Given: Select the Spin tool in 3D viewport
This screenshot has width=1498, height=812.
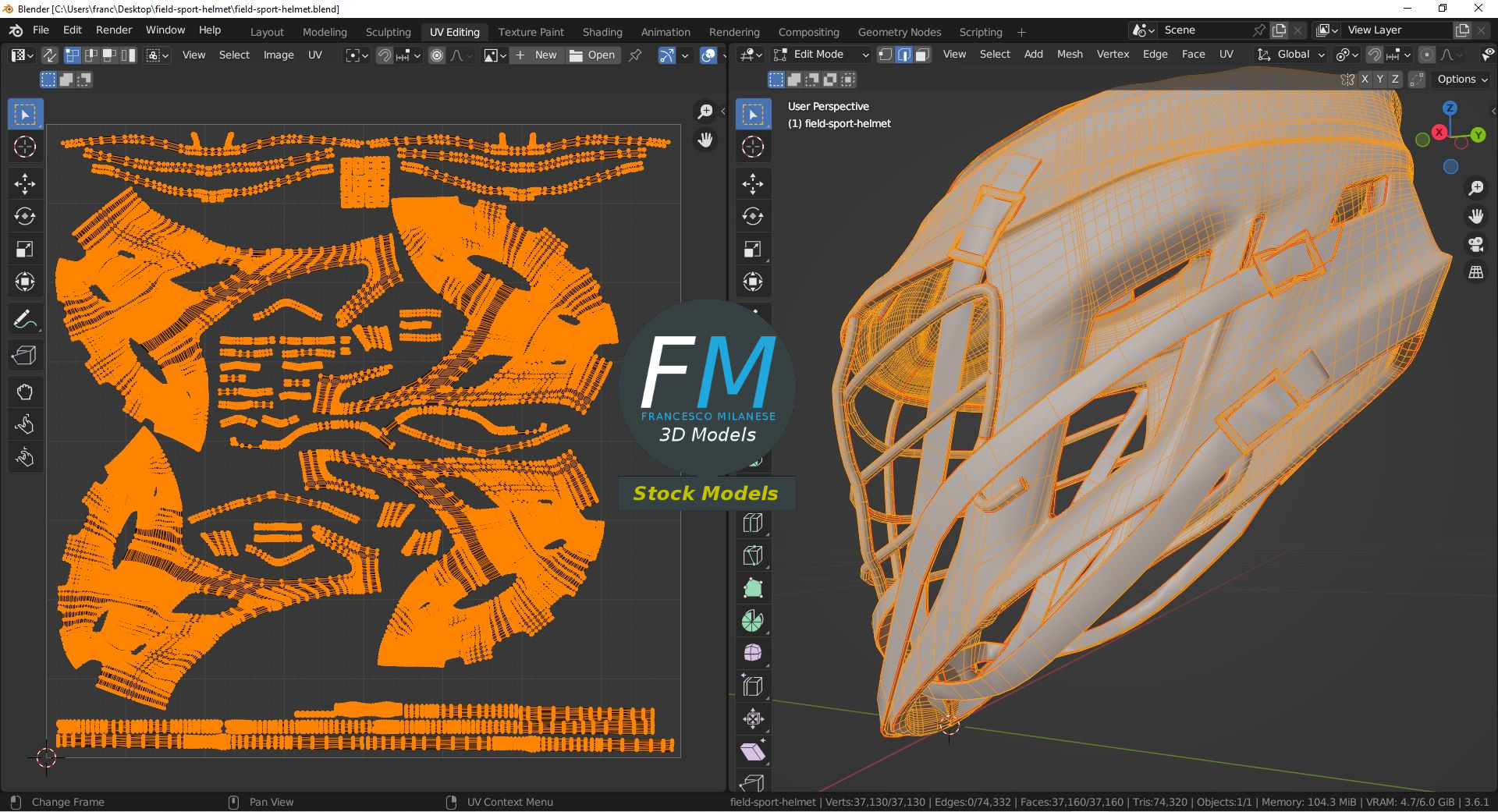Looking at the screenshot, I should pos(753,621).
